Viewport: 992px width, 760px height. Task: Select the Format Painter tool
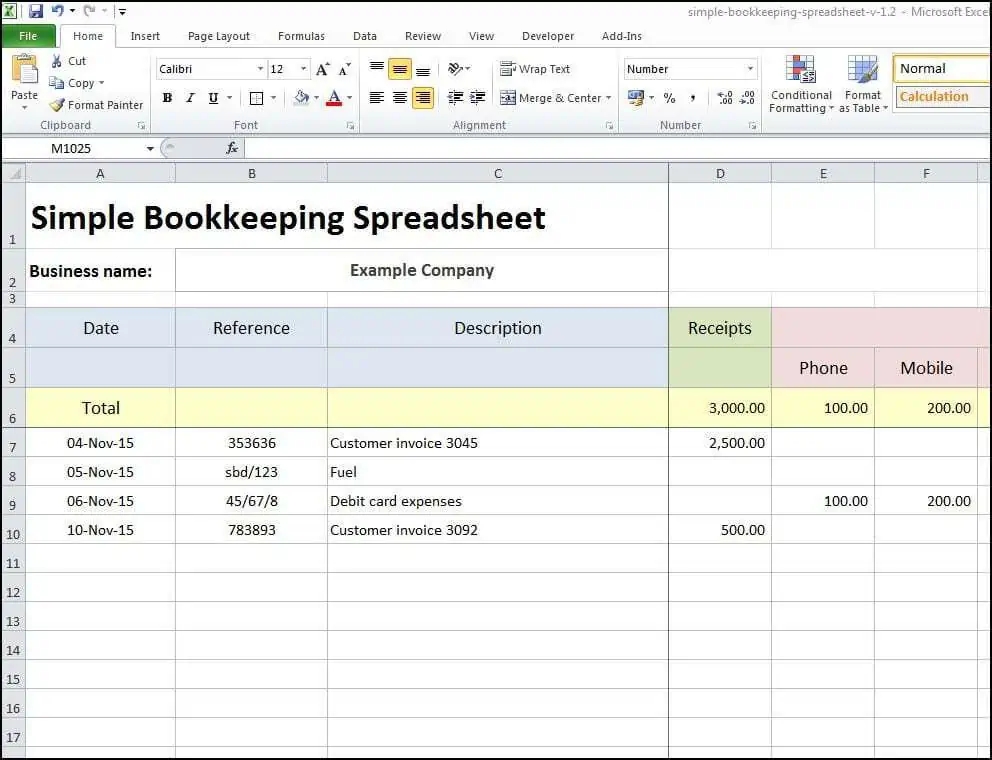pos(96,104)
